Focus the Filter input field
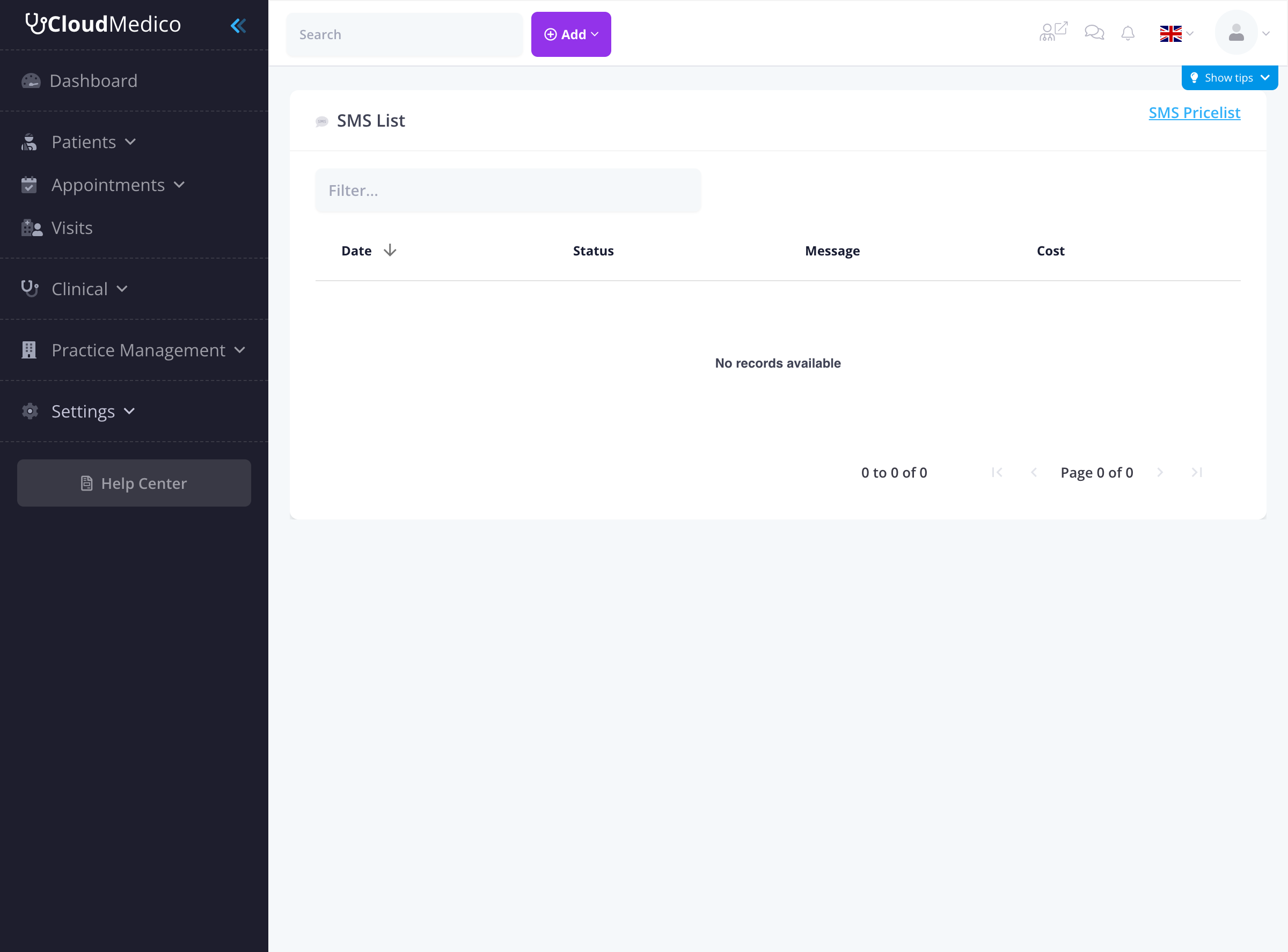 point(508,191)
